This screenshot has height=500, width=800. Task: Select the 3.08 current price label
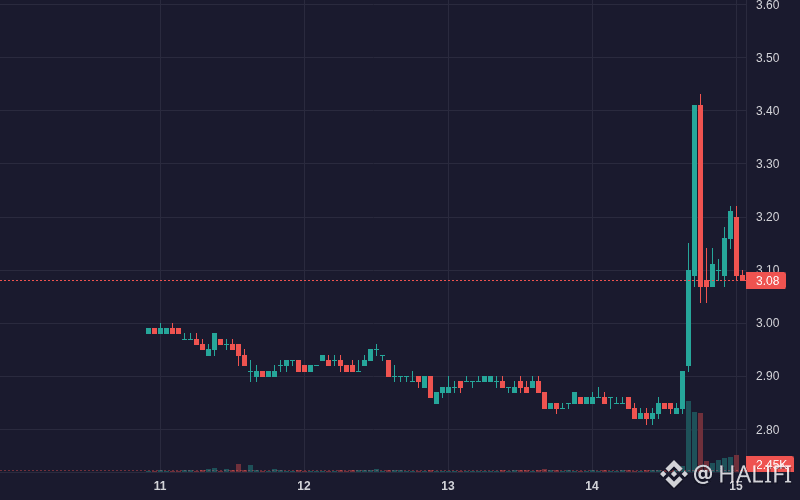click(x=766, y=281)
